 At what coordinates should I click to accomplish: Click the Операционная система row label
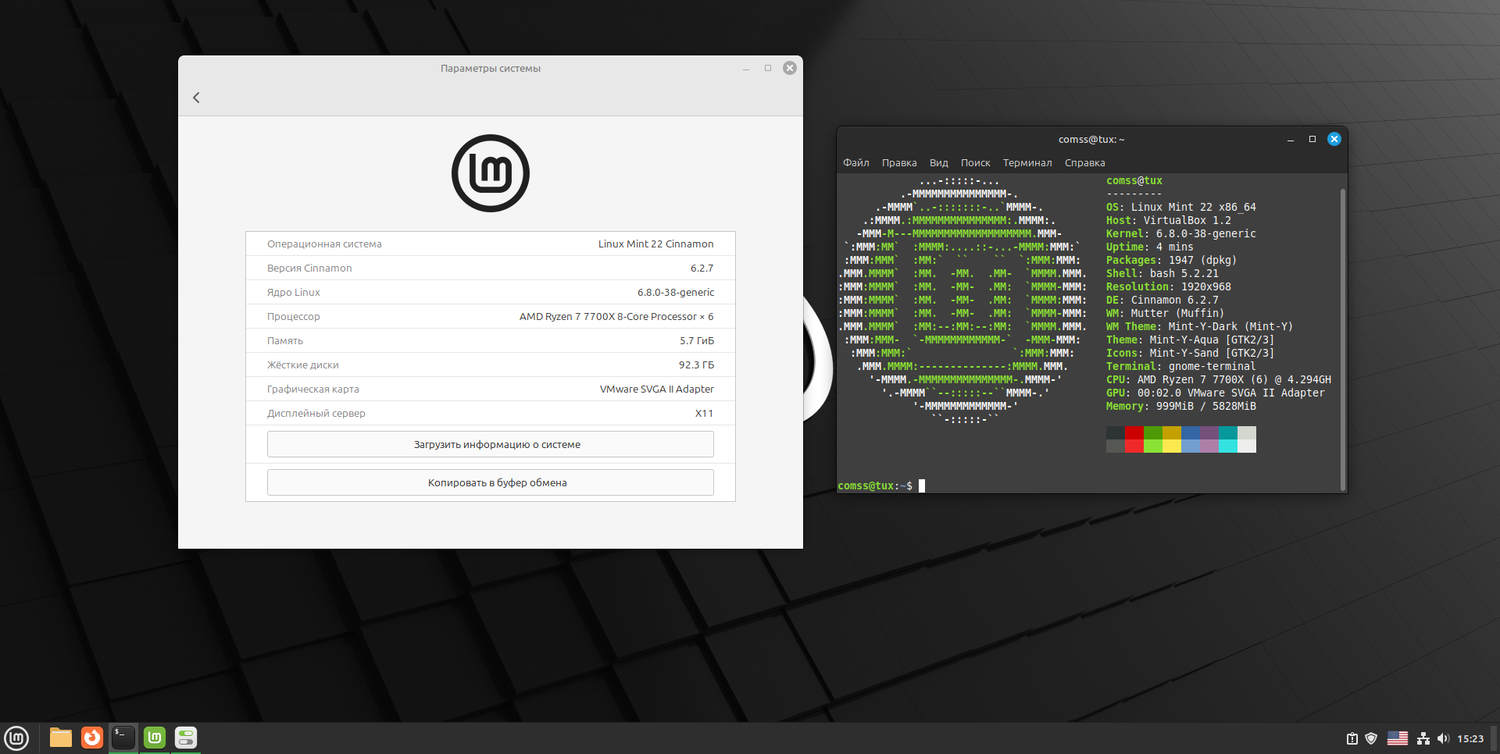pos(324,244)
